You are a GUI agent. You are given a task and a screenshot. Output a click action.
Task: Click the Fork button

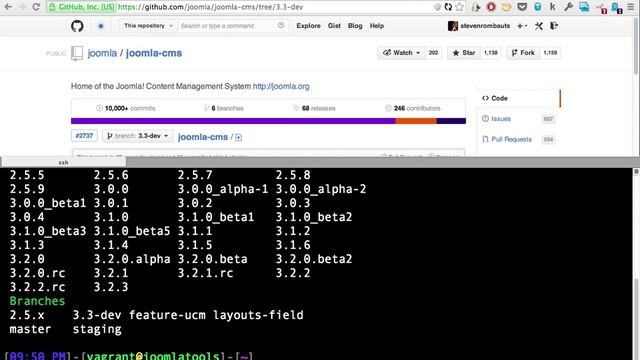click(523, 53)
